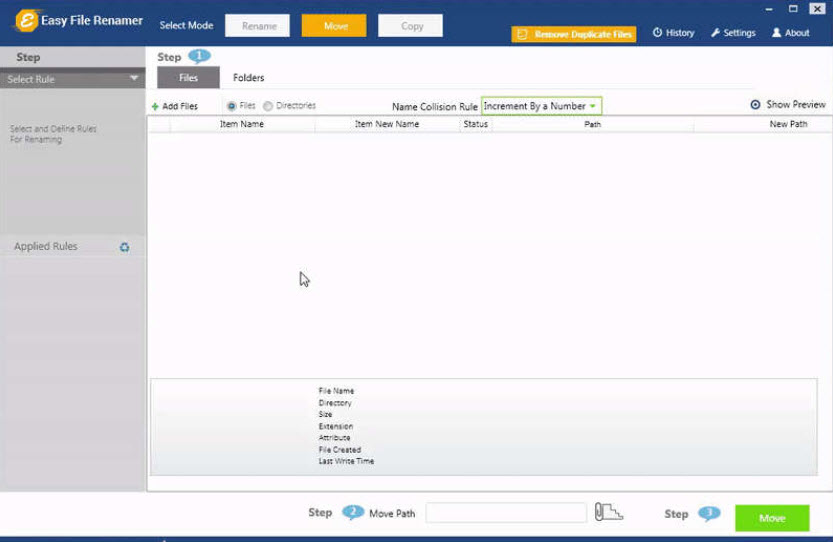Click Remove Duplicate Files button
This screenshot has width=833, height=542.
(x=574, y=34)
